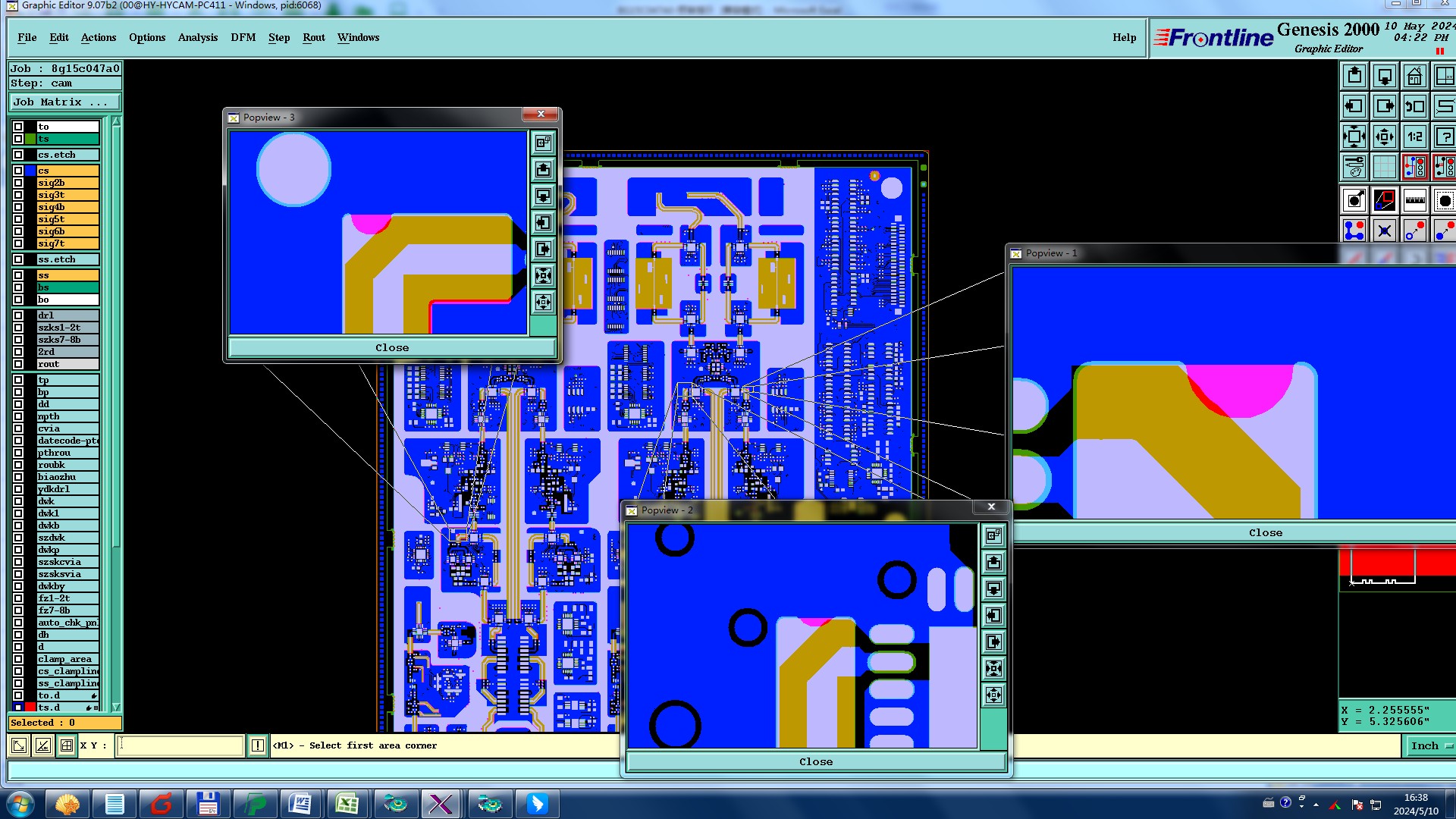1456x819 pixels.
Task: Click the red color swatch of layer 'ts.d'
Action: click(x=30, y=707)
